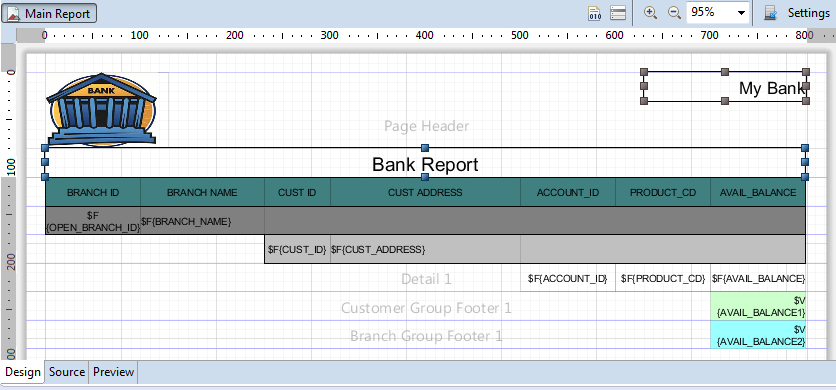Click the binary 010 document icon
The width and height of the screenshot is (836, 390).
[594, 13]
